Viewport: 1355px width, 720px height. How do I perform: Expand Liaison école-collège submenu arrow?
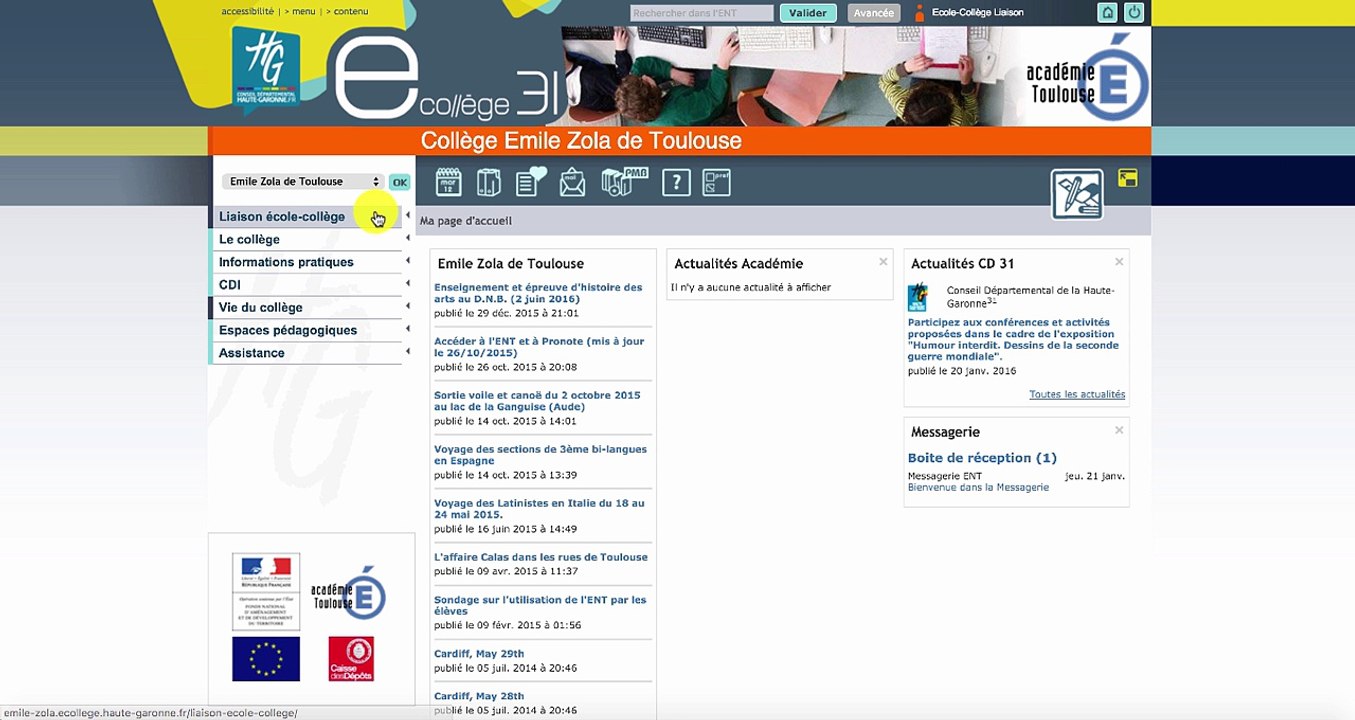pyautogui.click(x=408, y=216)
